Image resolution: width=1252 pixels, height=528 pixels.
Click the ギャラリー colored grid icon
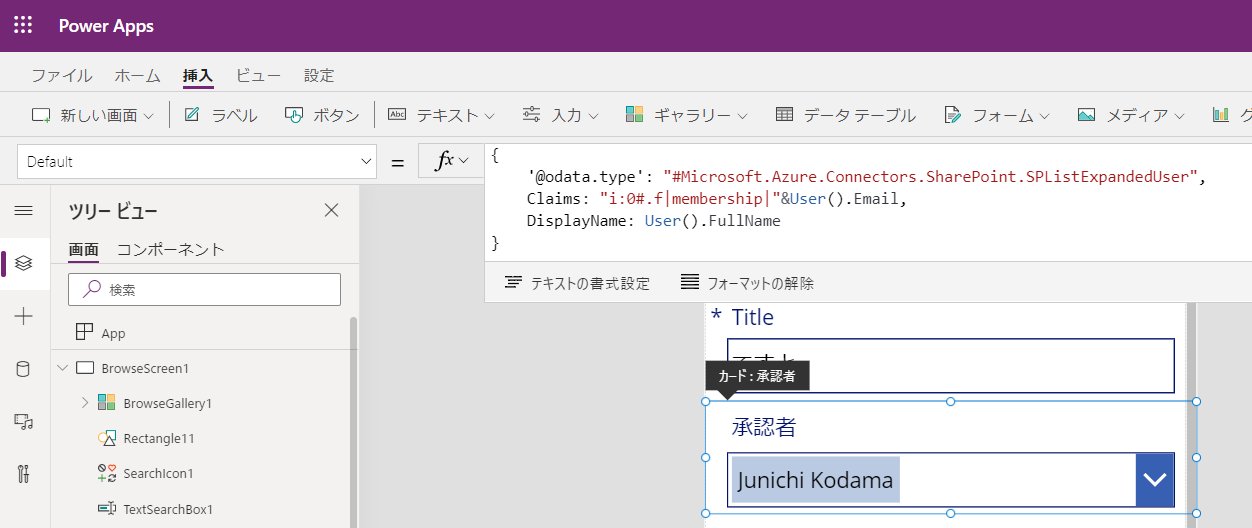tap(634, 115)
